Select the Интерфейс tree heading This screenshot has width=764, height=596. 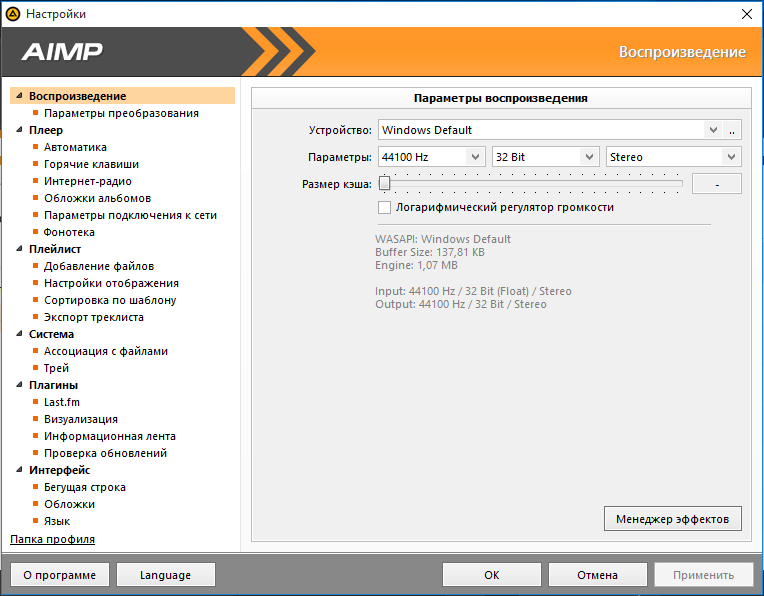coord(59,470)
